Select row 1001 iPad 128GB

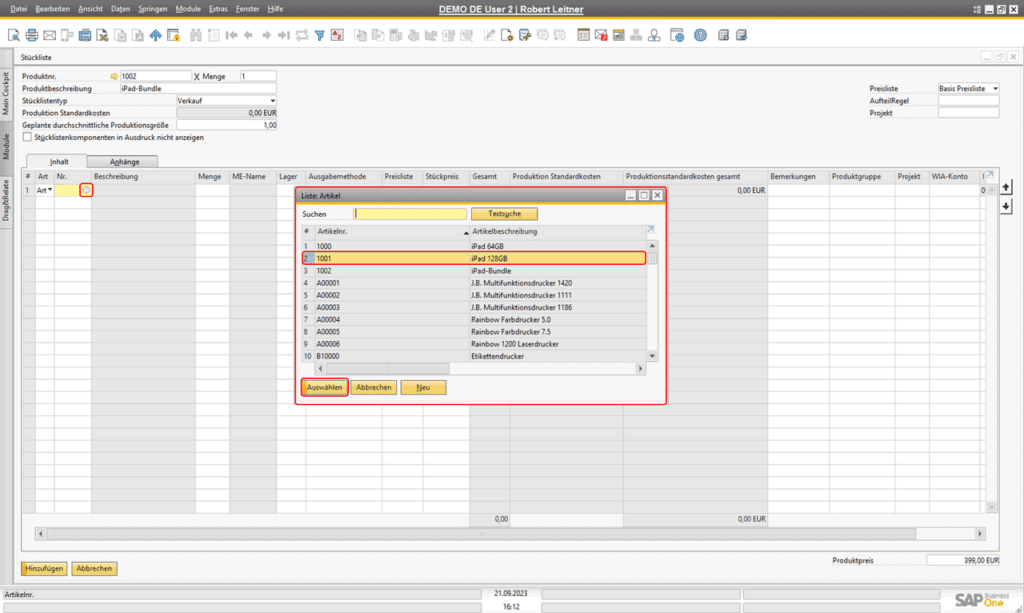pos(474,259)
